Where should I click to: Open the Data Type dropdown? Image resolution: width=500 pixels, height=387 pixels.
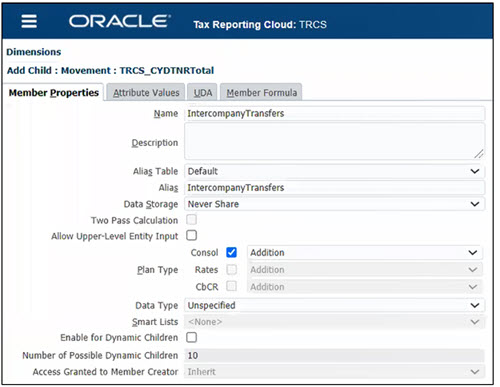click(334, 305)
